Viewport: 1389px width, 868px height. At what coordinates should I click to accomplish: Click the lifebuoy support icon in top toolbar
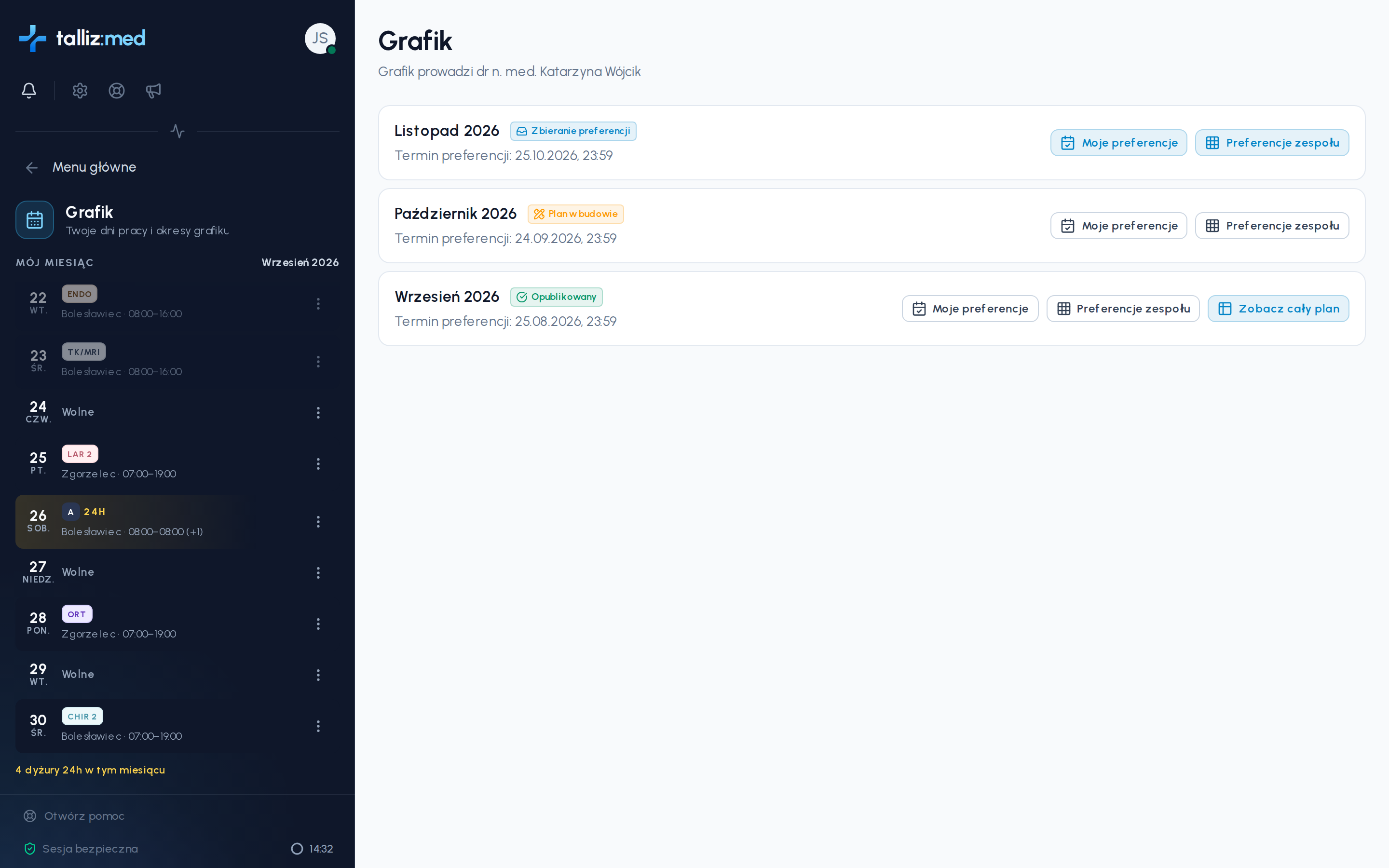117,90
